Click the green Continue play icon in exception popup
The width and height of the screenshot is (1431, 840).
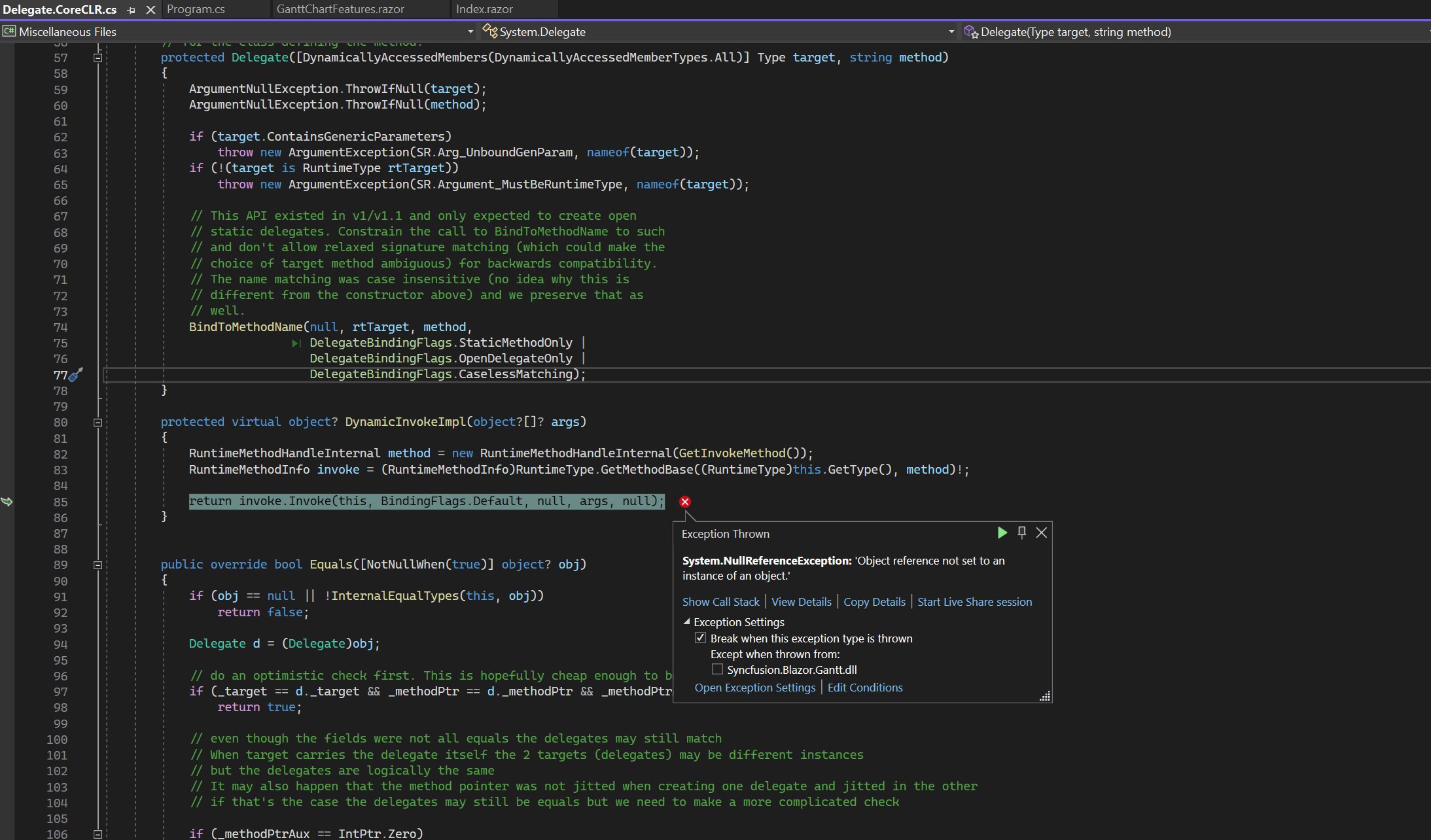(x=1002, y=533)
